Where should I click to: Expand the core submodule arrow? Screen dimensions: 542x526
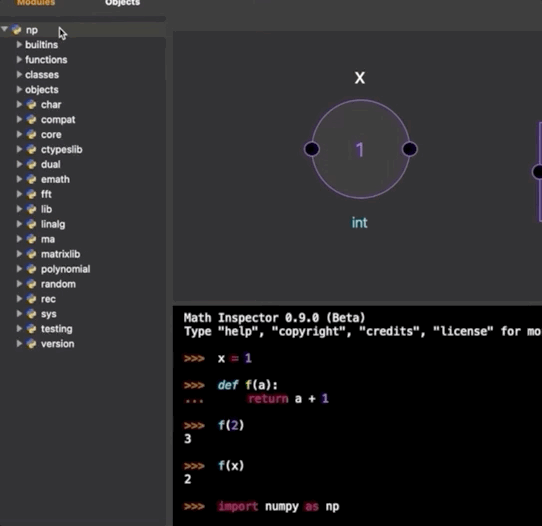(19, 134)
